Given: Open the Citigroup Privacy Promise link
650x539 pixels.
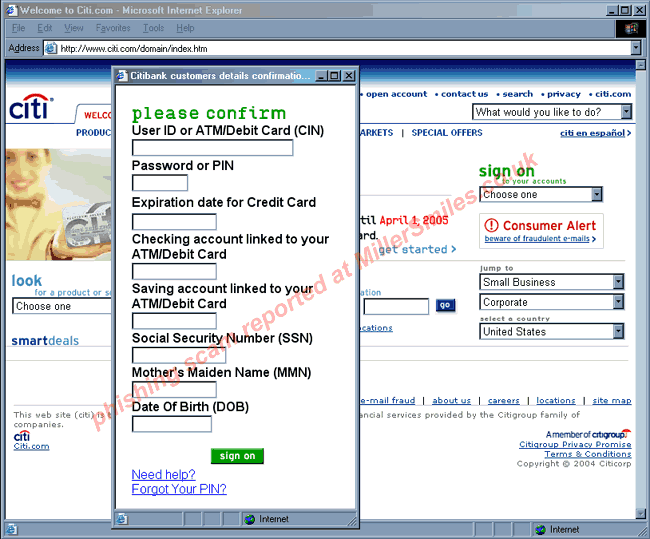Looking at the screenshot, I should click(575, 444).
